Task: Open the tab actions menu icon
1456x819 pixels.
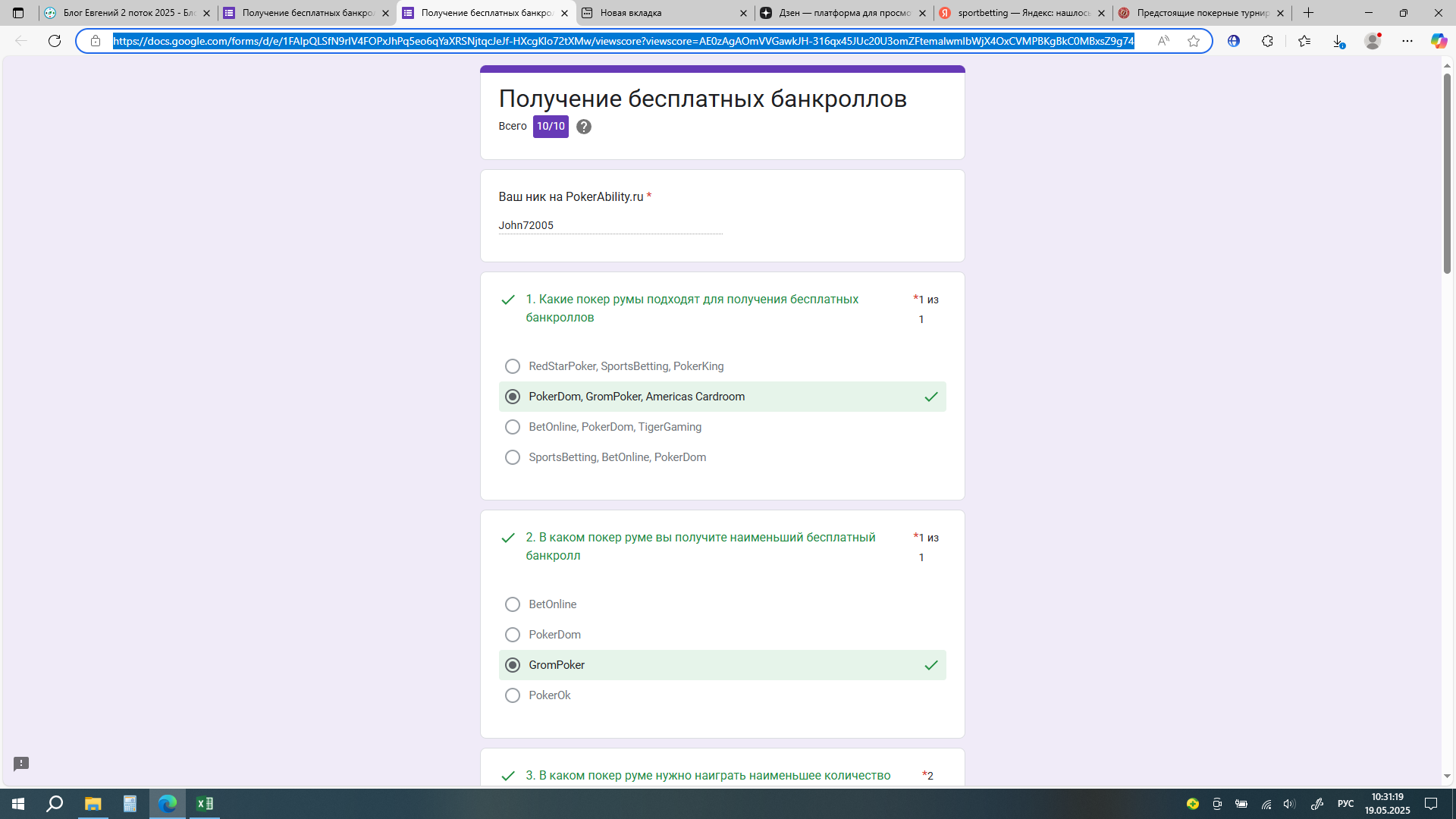Action: coord(18,13)
